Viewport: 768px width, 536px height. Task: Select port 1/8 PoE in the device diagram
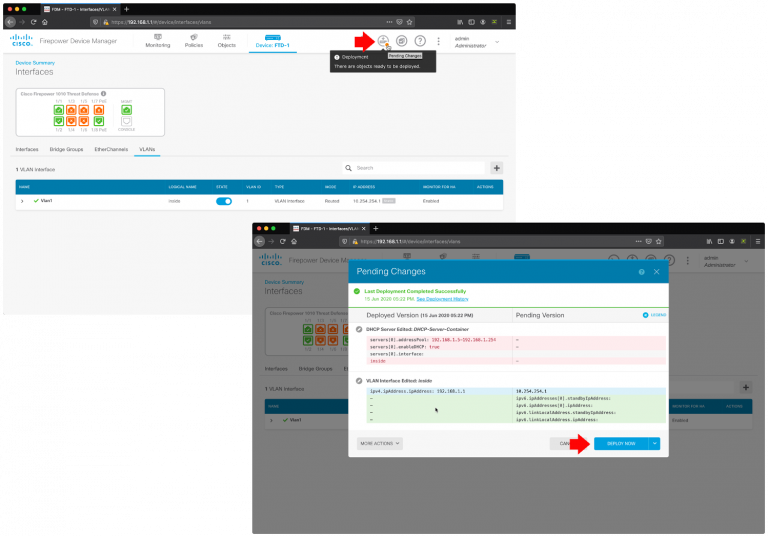(x=99, y=121)
